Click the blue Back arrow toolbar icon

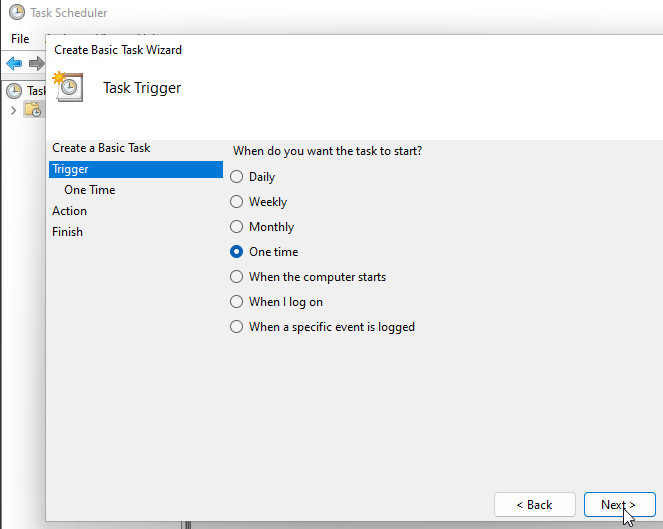[14, 63]
